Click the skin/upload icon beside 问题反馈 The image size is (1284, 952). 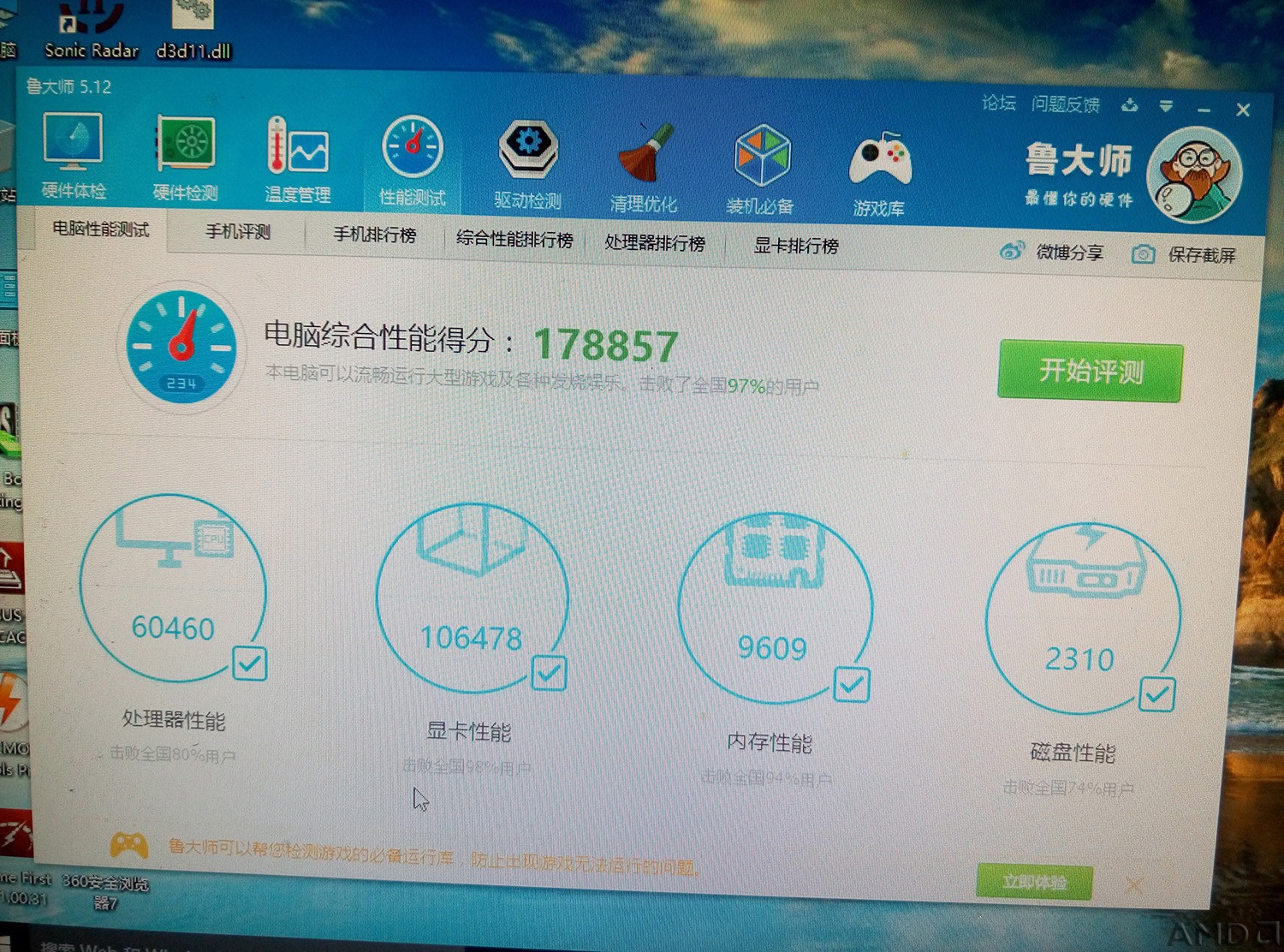click(x=1130, y=105)
